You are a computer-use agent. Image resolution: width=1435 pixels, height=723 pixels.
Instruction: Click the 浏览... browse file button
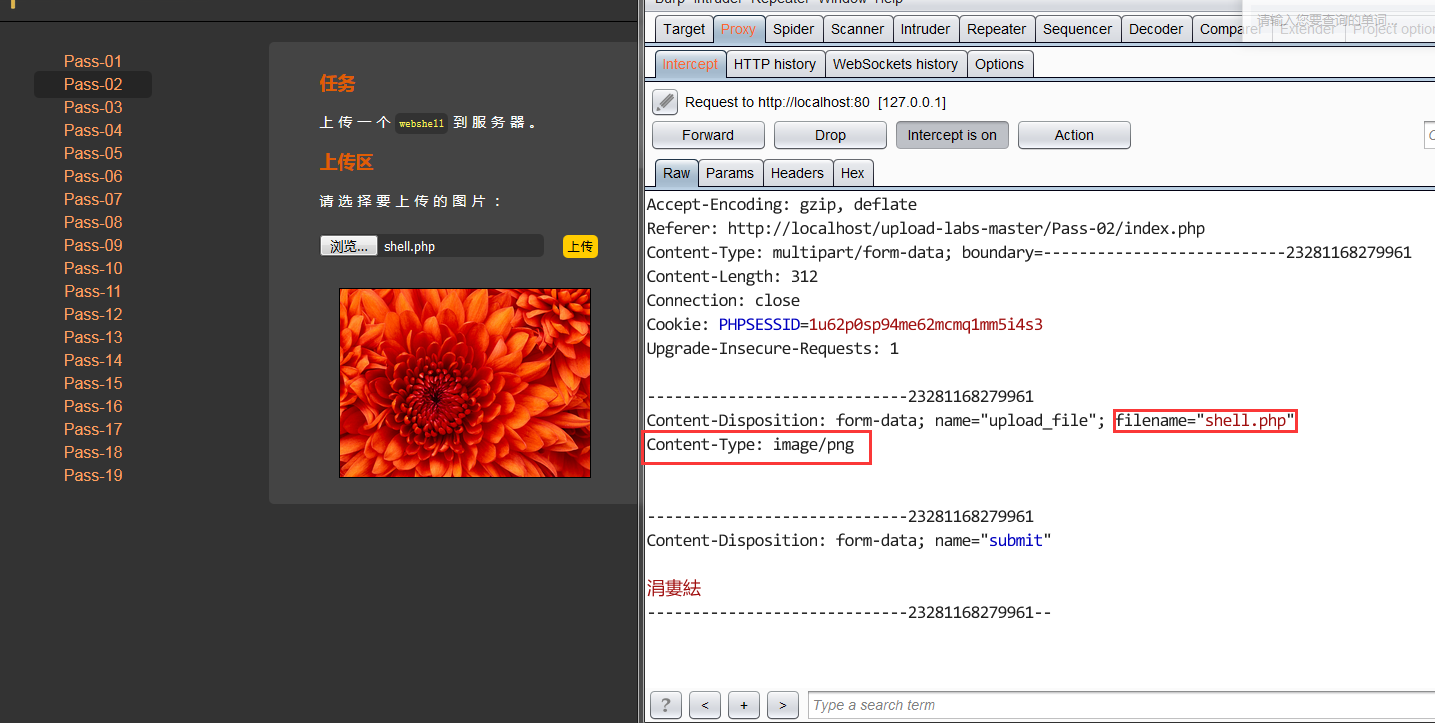(x=349, y=246)
